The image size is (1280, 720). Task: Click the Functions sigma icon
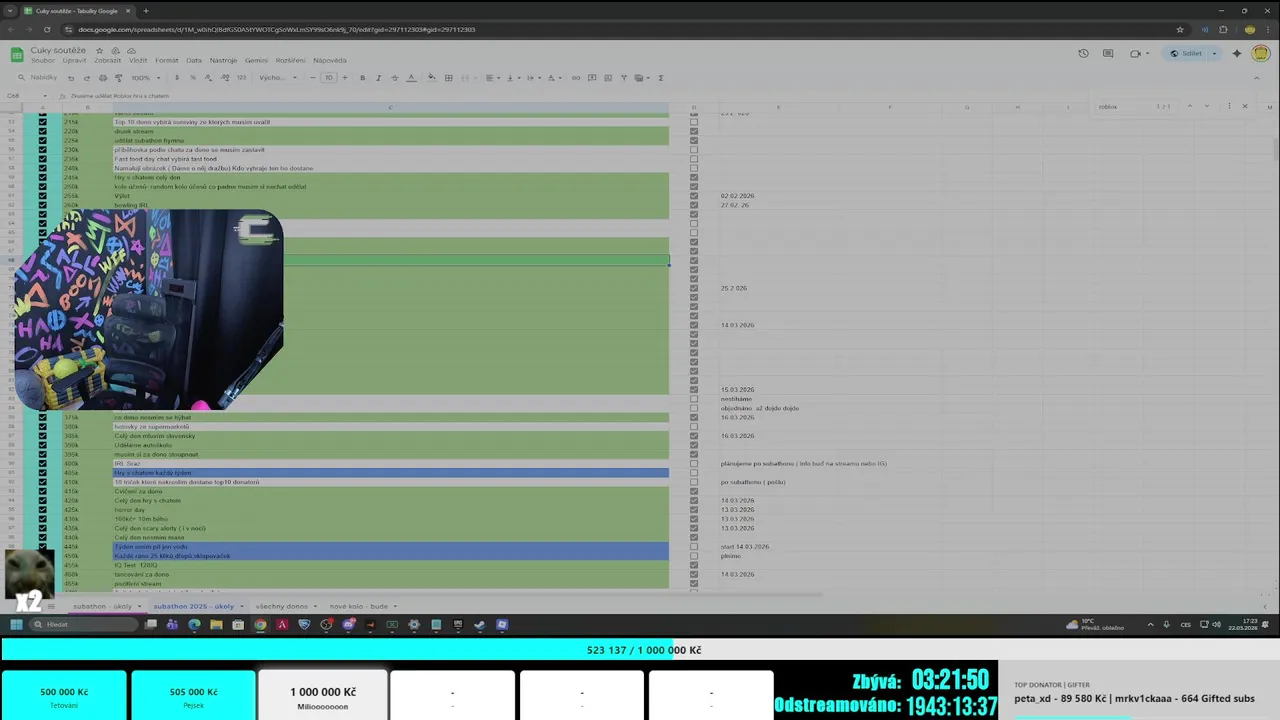(661, 78)
